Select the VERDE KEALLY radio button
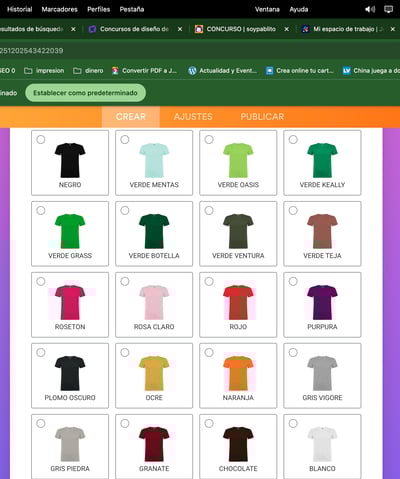This screenshot has height=479, width=400. [293, 139]
